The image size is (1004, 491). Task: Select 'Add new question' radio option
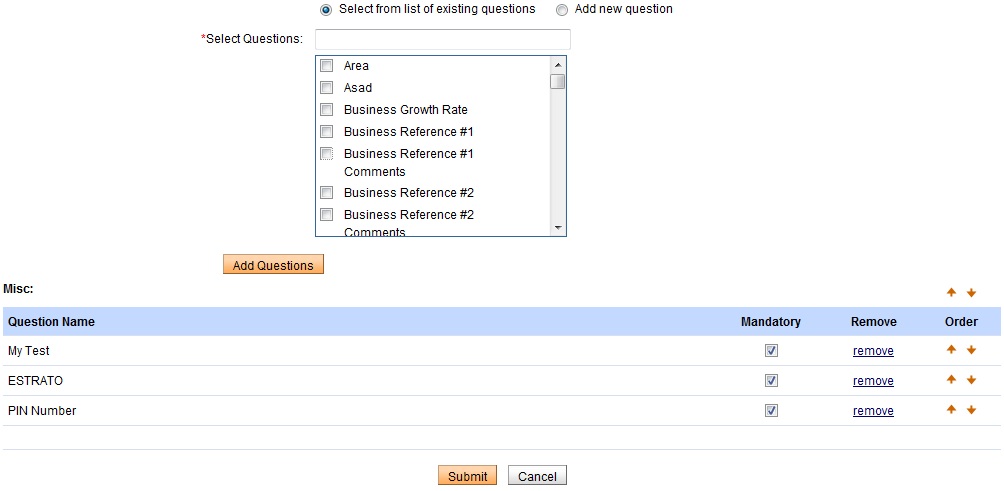point(562,10)
